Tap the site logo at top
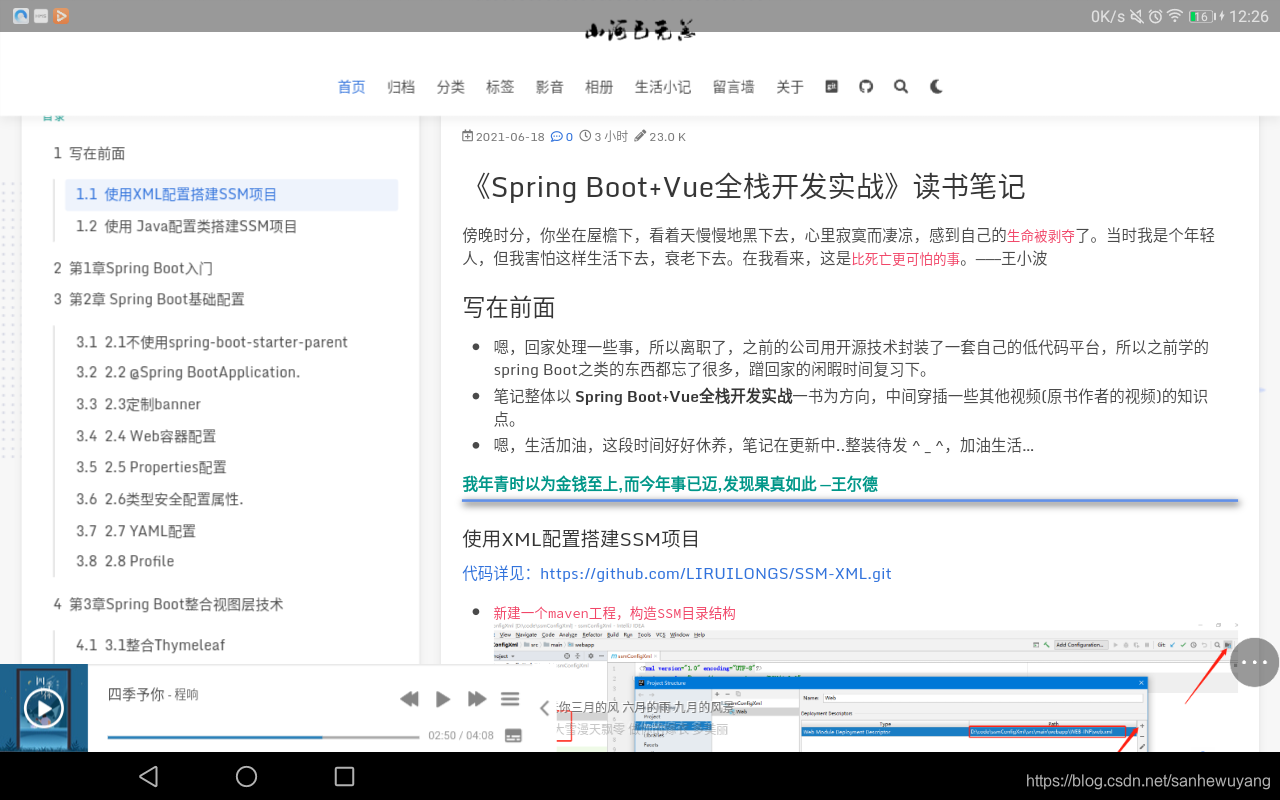The image size is (1280, 800). 640,32
